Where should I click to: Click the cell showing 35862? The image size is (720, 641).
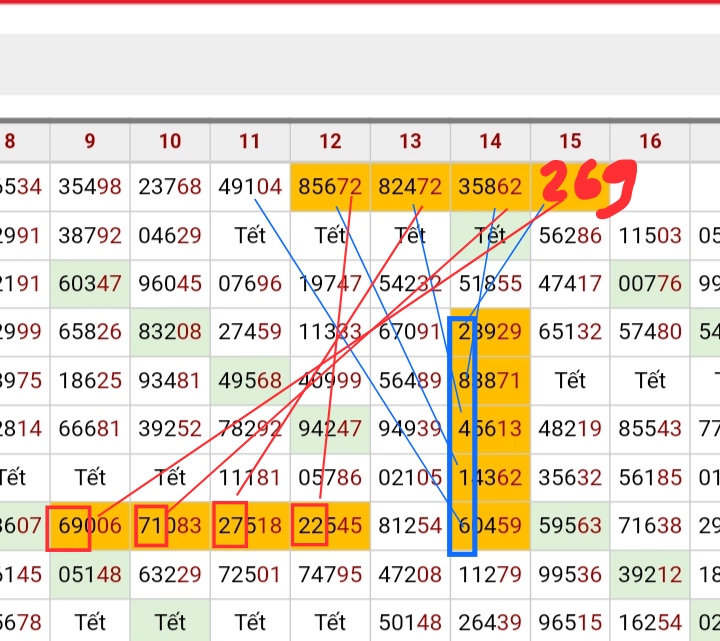[490, 186]
